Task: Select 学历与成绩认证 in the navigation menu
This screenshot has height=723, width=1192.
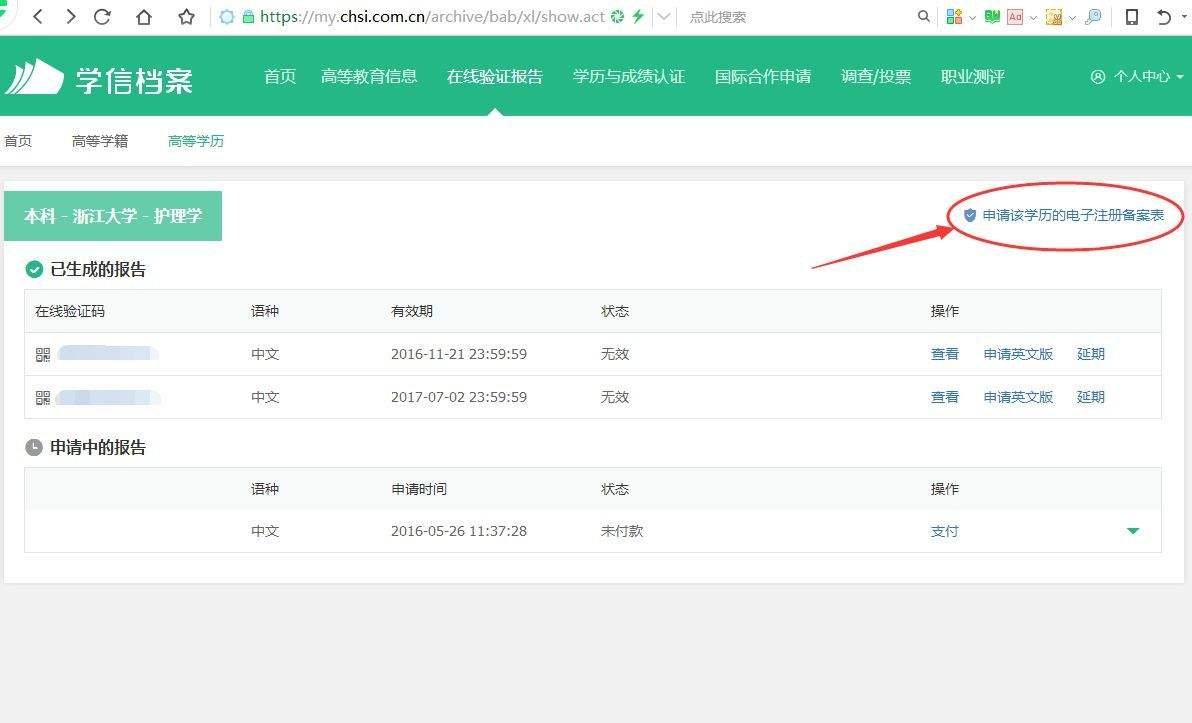Action: [x=628, y=75]
